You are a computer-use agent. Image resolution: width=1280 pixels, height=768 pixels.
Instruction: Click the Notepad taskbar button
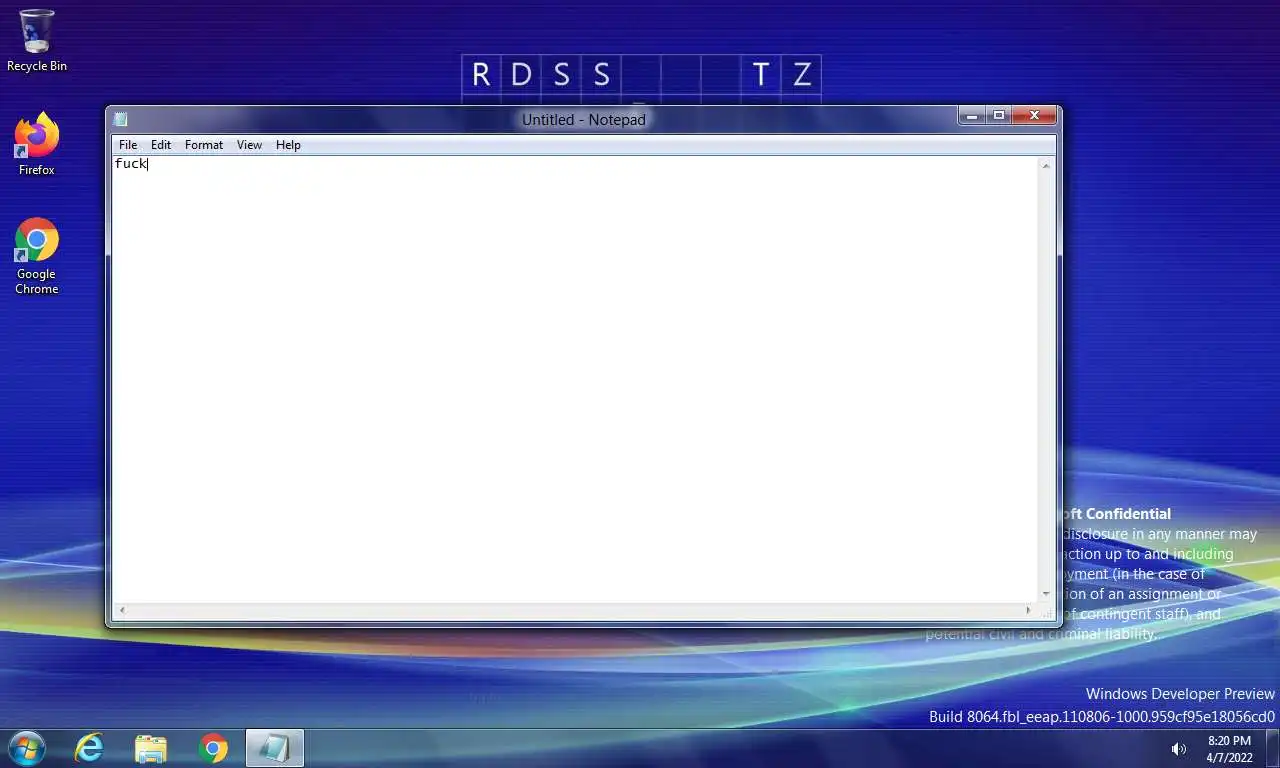[x=275, y=748]
